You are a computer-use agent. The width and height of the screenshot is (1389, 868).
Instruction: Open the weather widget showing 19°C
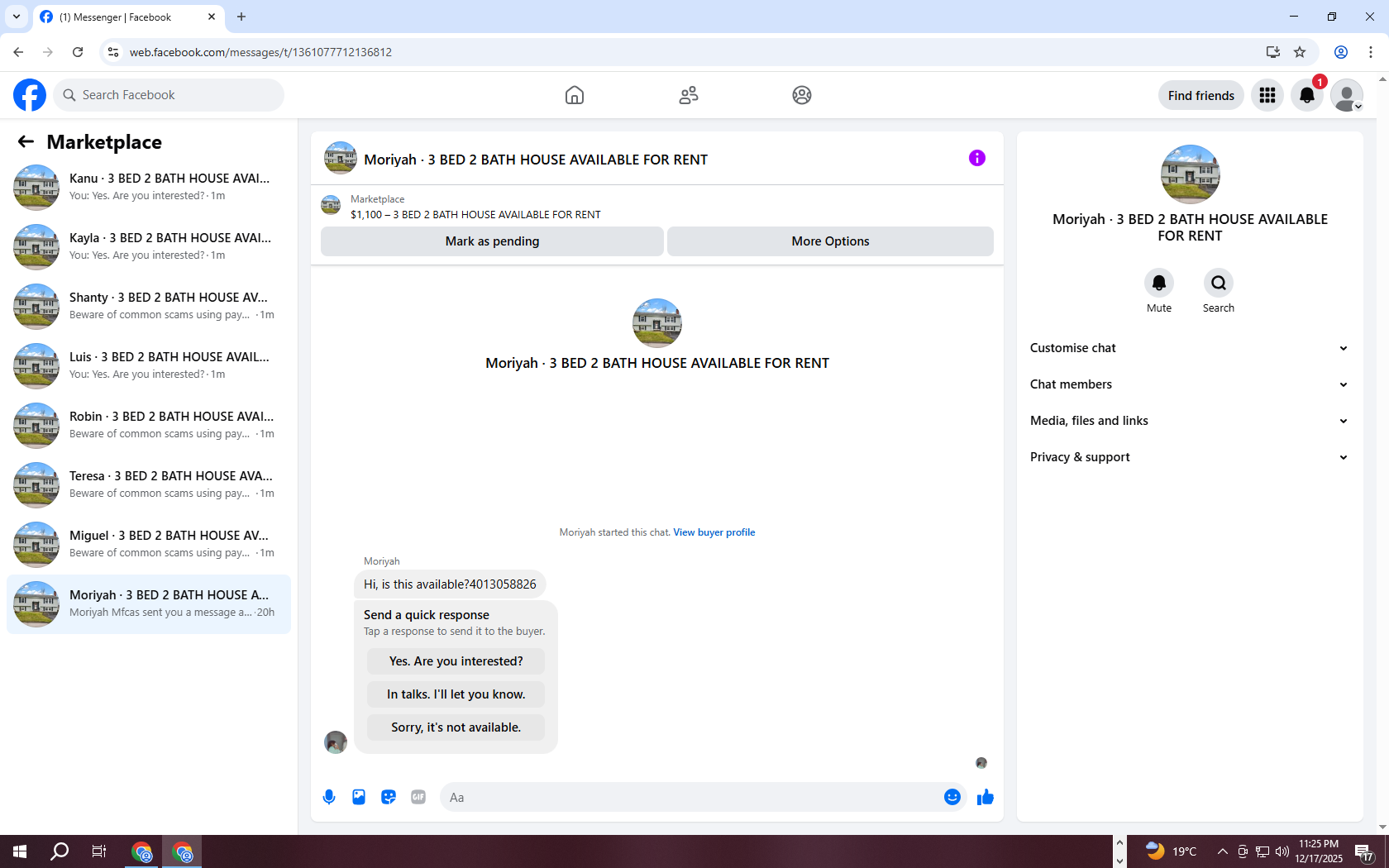[x=1172, y=851]
